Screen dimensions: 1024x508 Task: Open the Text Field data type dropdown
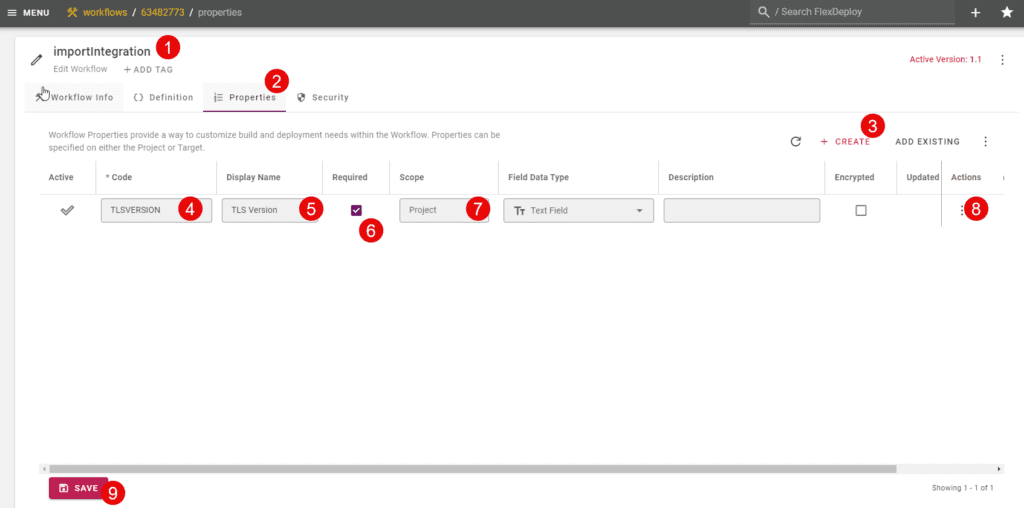[579, 210]
